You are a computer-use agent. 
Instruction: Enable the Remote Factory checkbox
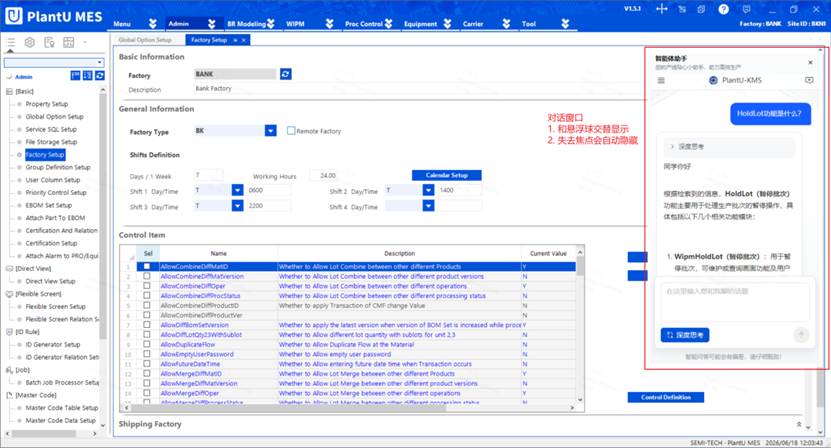click(291, 130)
